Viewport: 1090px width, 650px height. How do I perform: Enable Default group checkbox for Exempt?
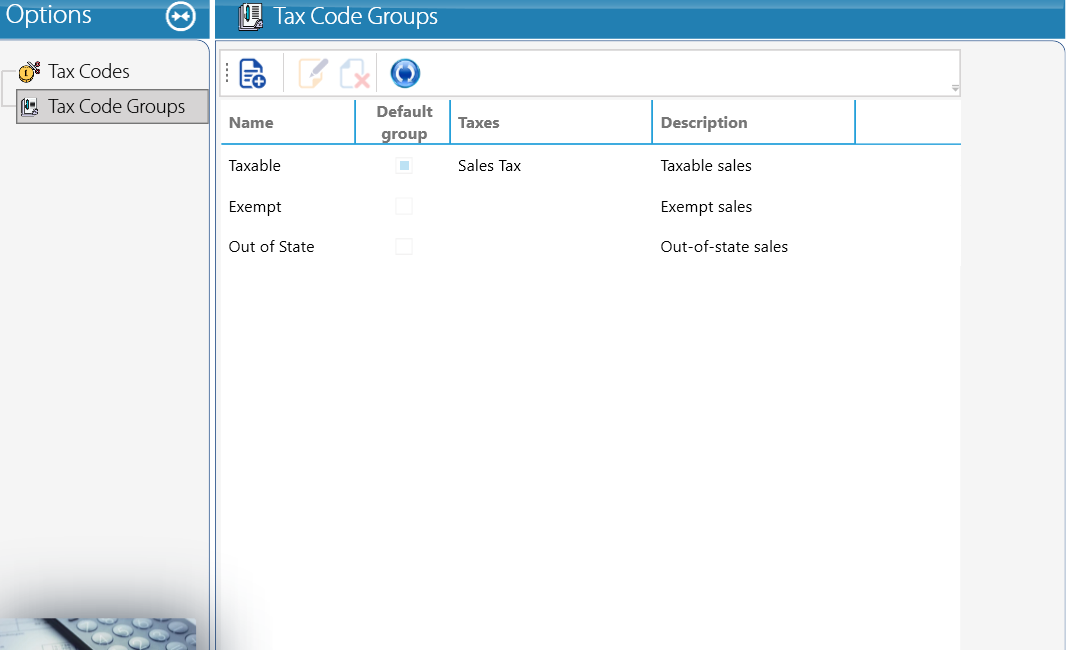pyautogui.click(x=404, y=206)
